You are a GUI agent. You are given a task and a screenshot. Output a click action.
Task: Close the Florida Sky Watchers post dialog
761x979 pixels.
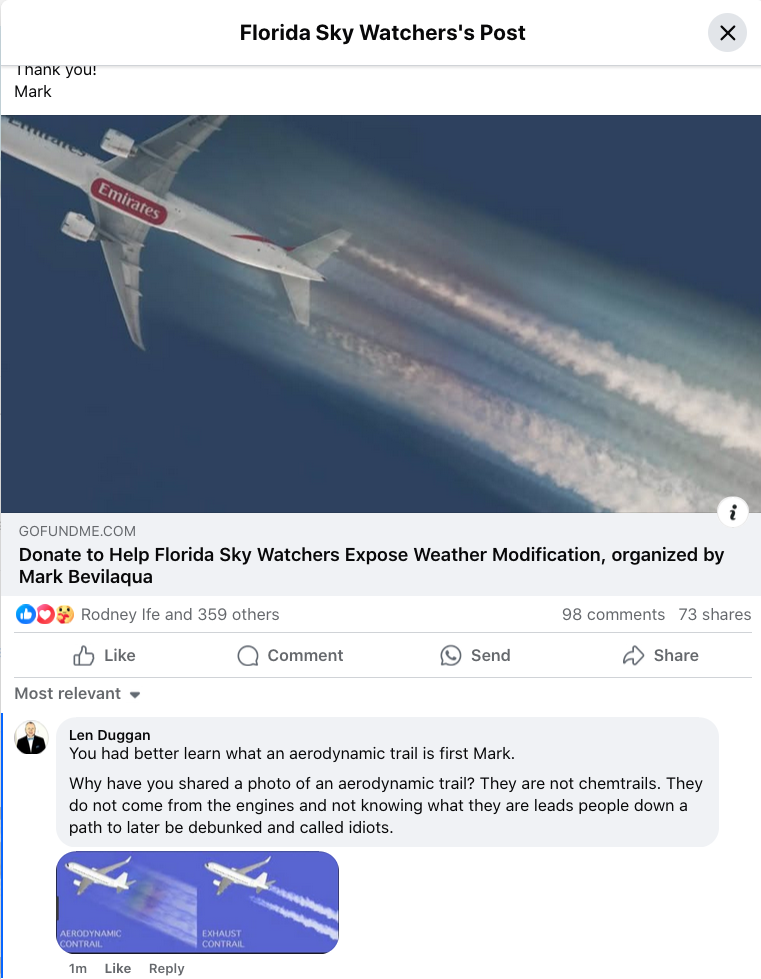(x=727, y=32)
